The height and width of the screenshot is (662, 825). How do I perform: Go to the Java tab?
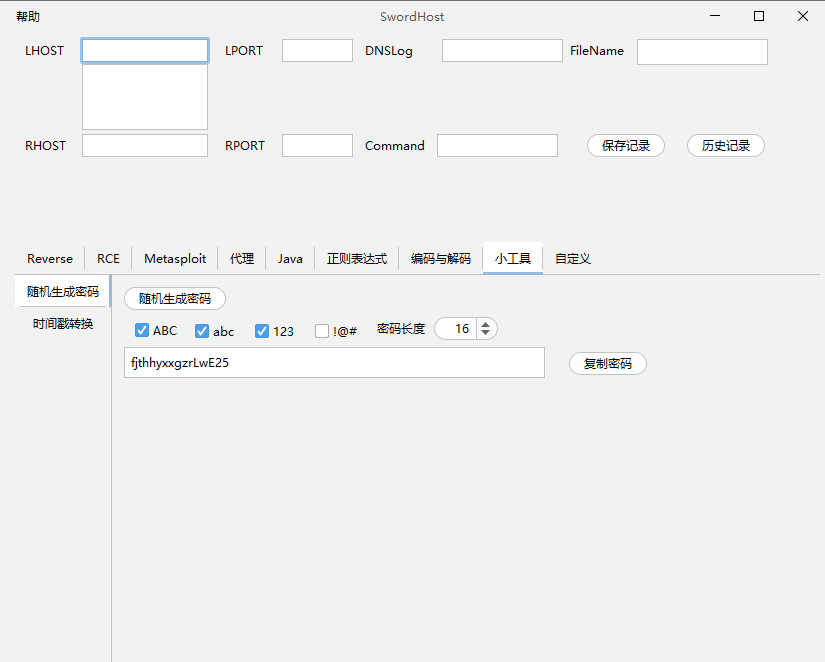(x=290, y=258)
